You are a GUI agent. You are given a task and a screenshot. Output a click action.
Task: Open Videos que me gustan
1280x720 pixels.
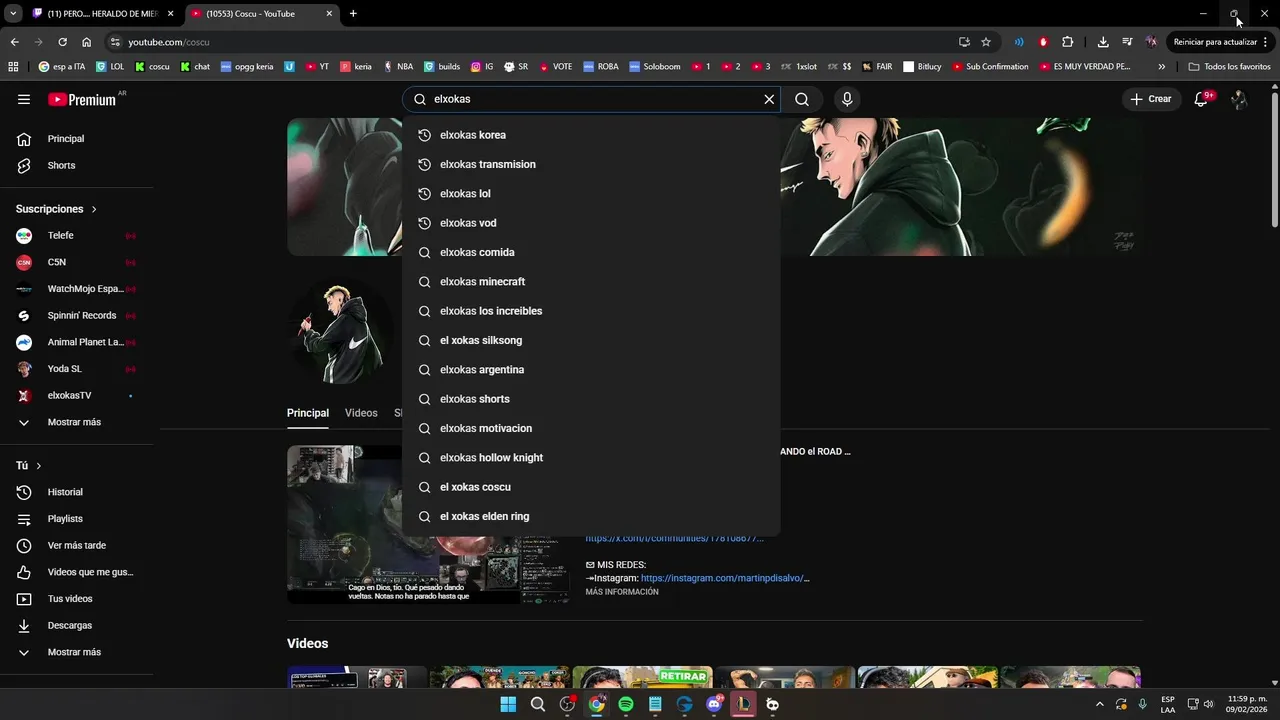pos(77,572)
